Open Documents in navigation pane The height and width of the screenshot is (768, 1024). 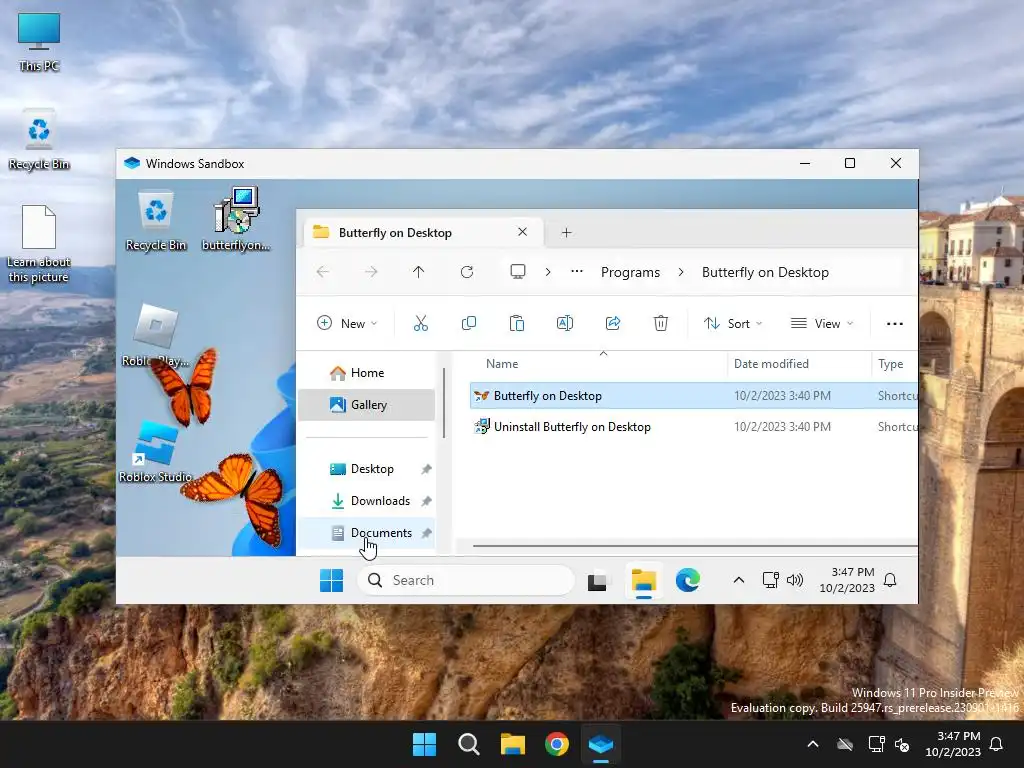coord(366,533)
